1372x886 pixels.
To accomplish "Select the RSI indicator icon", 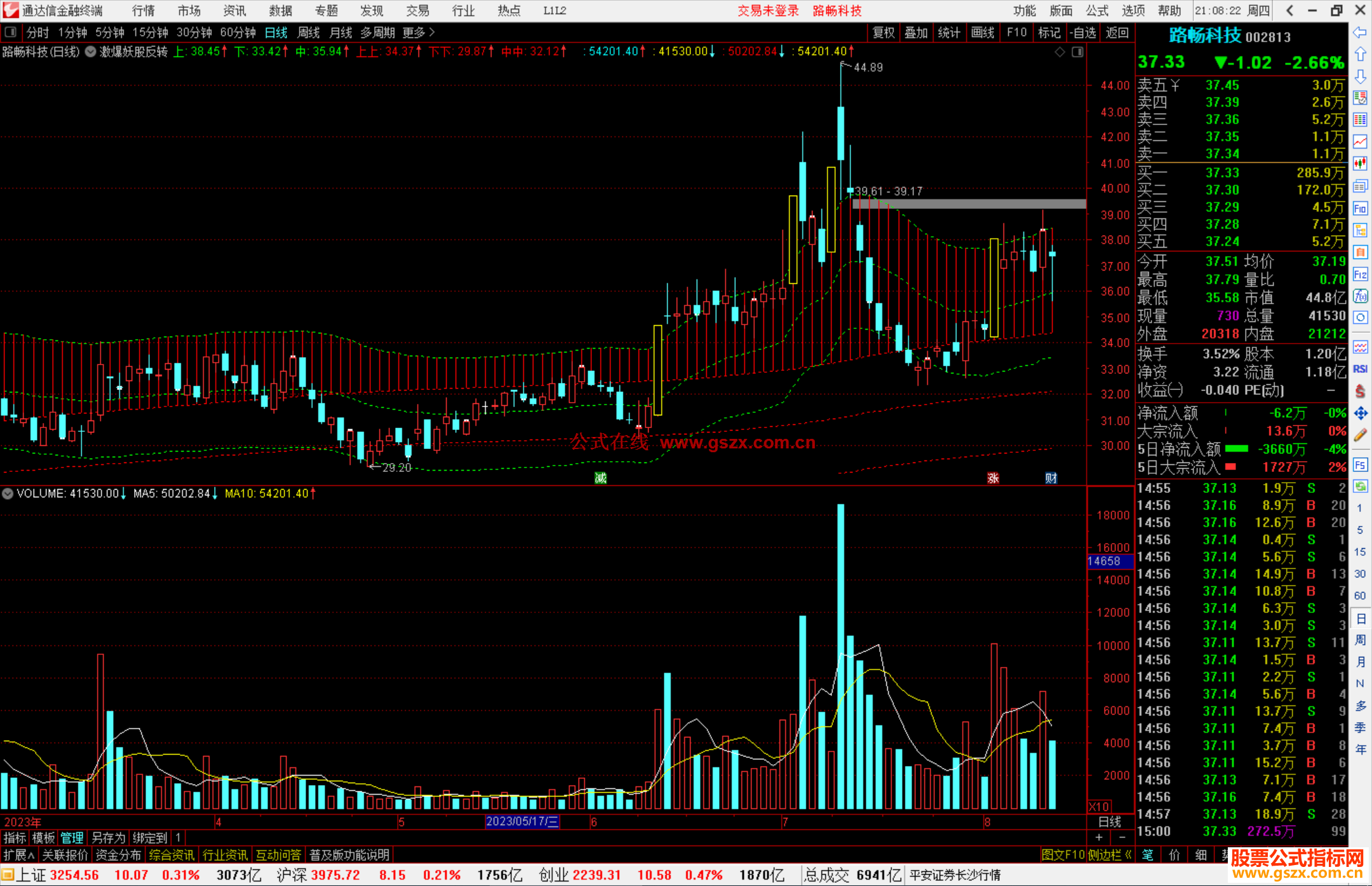I will [1359, 369].
